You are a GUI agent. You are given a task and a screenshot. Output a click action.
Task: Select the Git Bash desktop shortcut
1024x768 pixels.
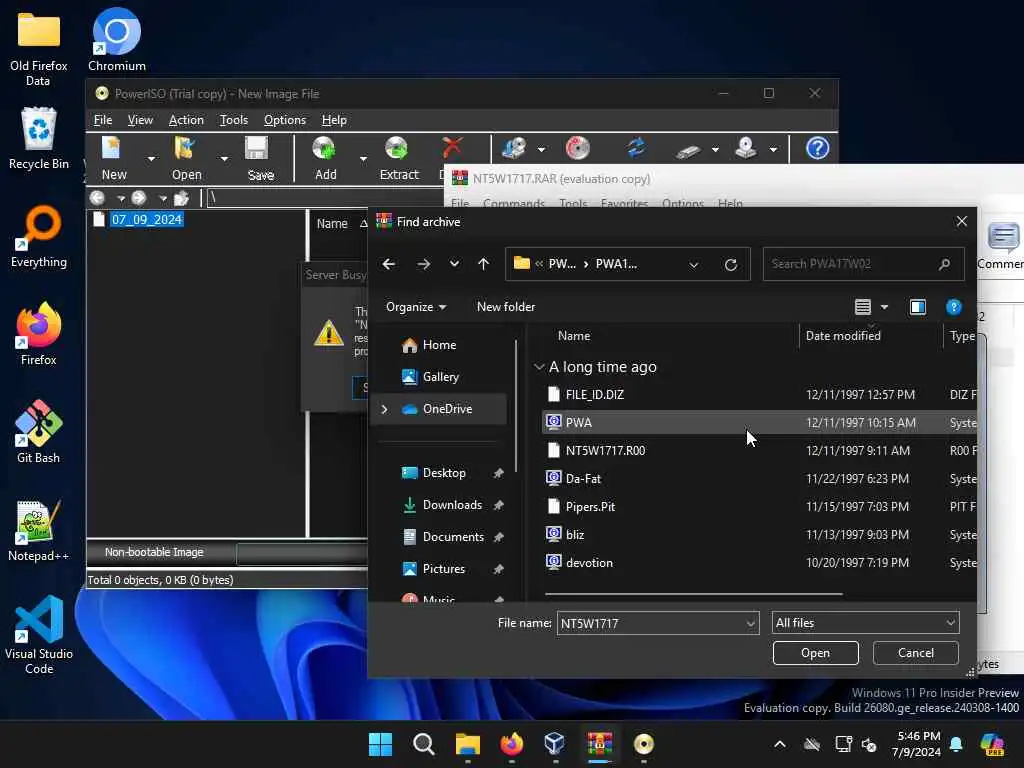coord(39,432)
